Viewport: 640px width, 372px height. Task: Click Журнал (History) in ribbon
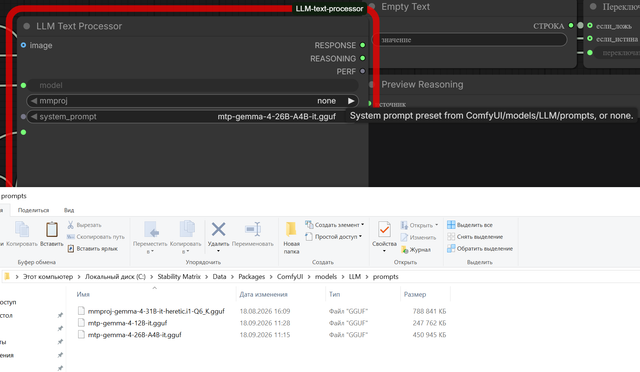tap(416, 249)
